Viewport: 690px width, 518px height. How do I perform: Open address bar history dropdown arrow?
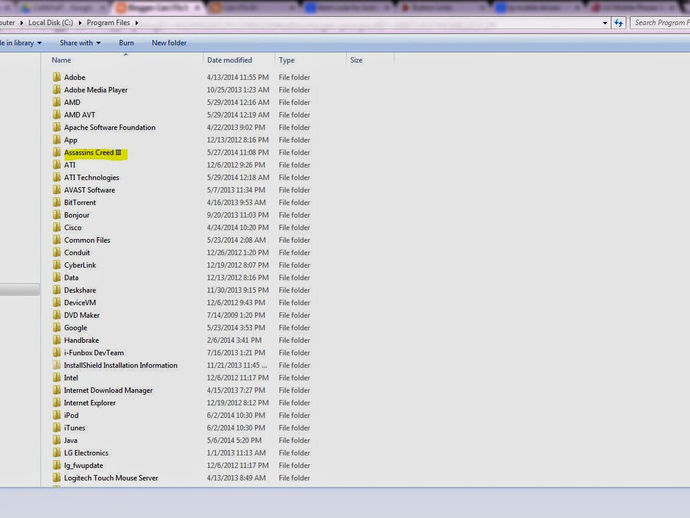[605, 23]
